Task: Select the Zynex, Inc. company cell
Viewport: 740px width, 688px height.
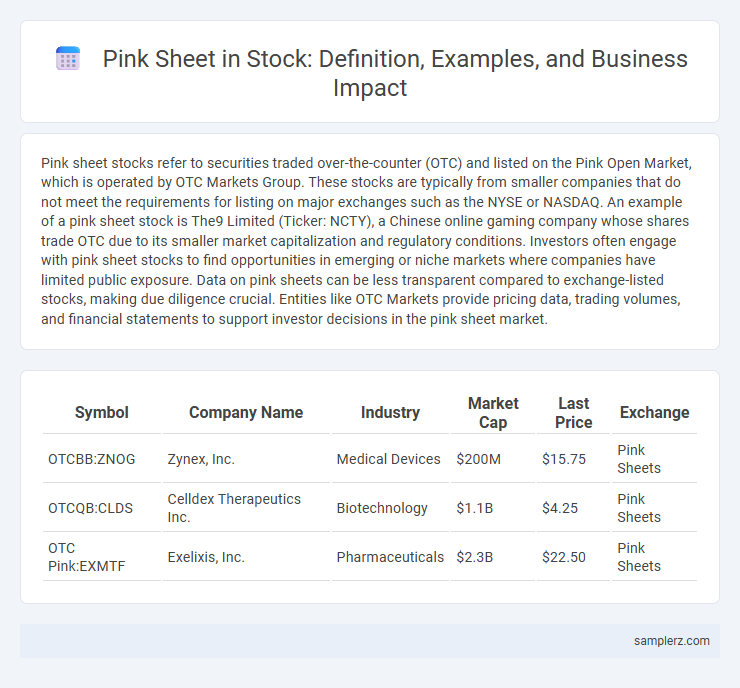Action: (x=246, y=459)
